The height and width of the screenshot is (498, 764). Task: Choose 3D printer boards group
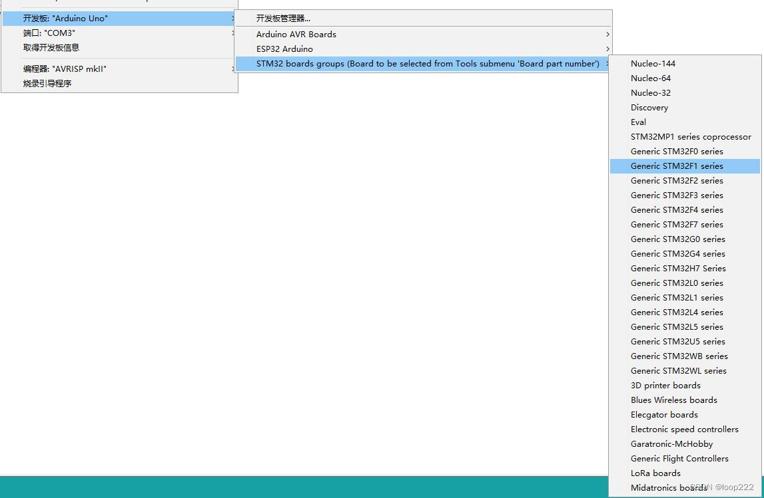pos(685,385)
